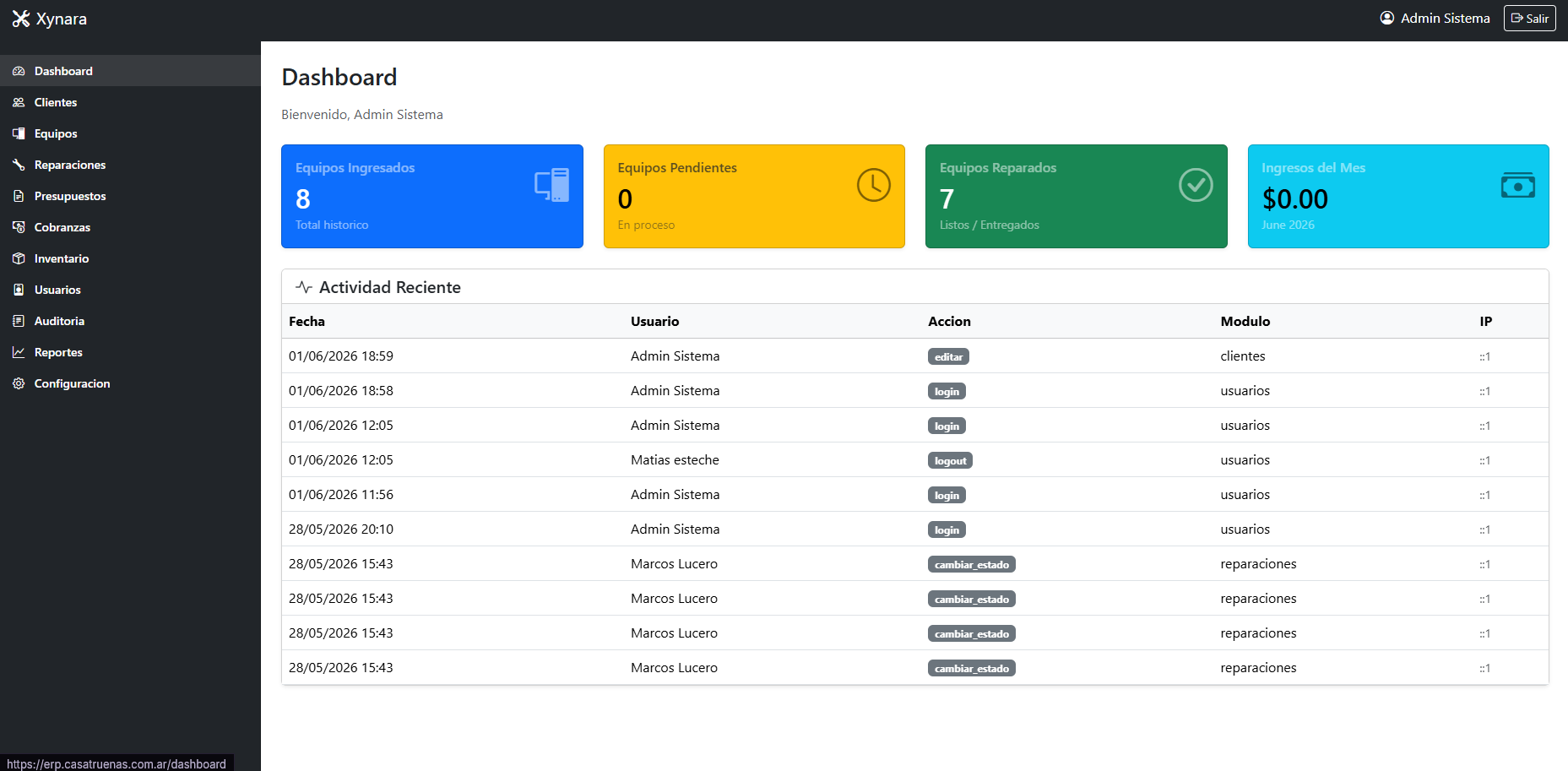Click the IP column header
This screenshot has width=1568, height=771.
click(x=1486, y=321)
